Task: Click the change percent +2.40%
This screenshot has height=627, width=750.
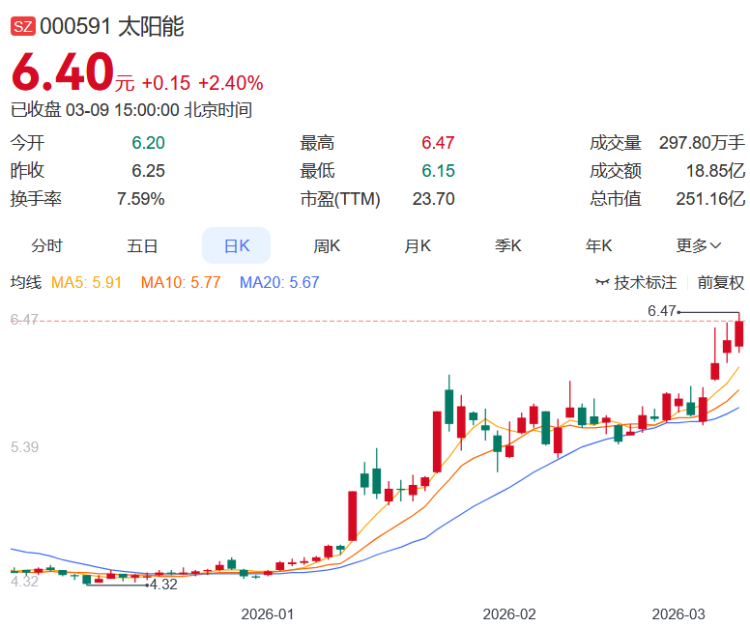Action: (x=231, y=83)
